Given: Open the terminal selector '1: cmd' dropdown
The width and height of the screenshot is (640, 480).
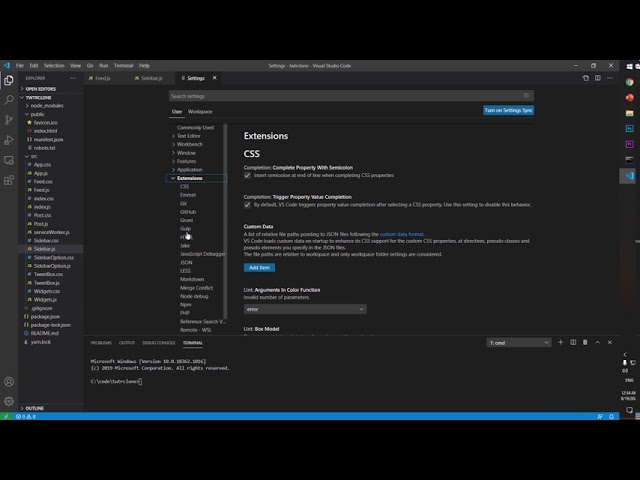Looking at the screenshot, I should 519,343.
